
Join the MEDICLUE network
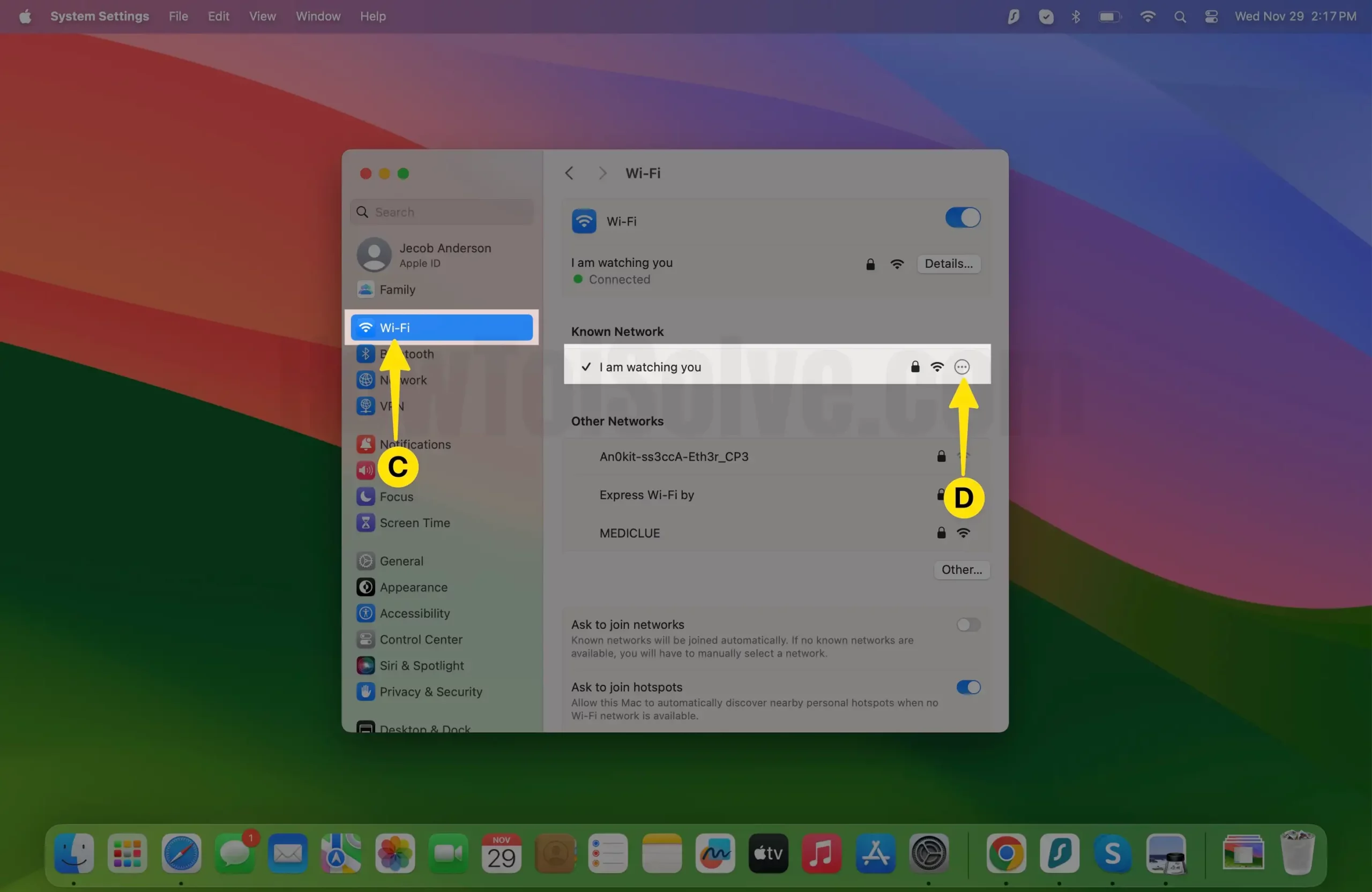click(630, 533)
